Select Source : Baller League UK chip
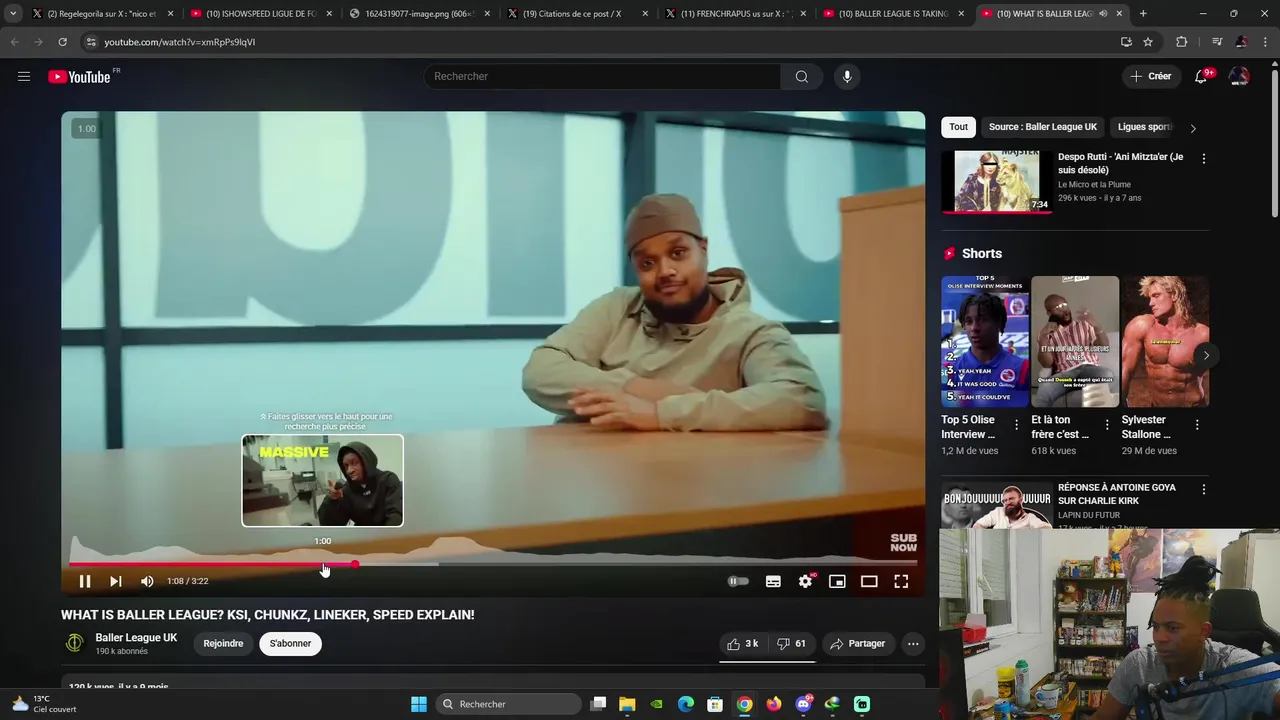Image resolution: width=1280 pixels, height=720 pixels. tap(1043, 127)
